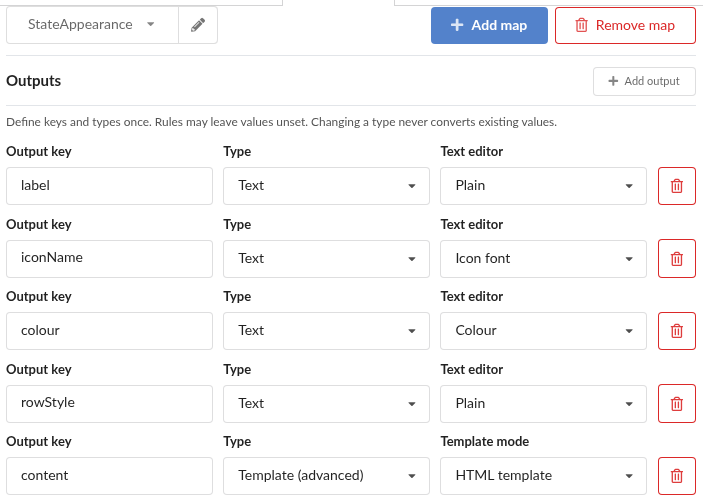The height and width of the screenshot is (502, 703).
Task: Click the colour output key field
Action: (109, 331)
